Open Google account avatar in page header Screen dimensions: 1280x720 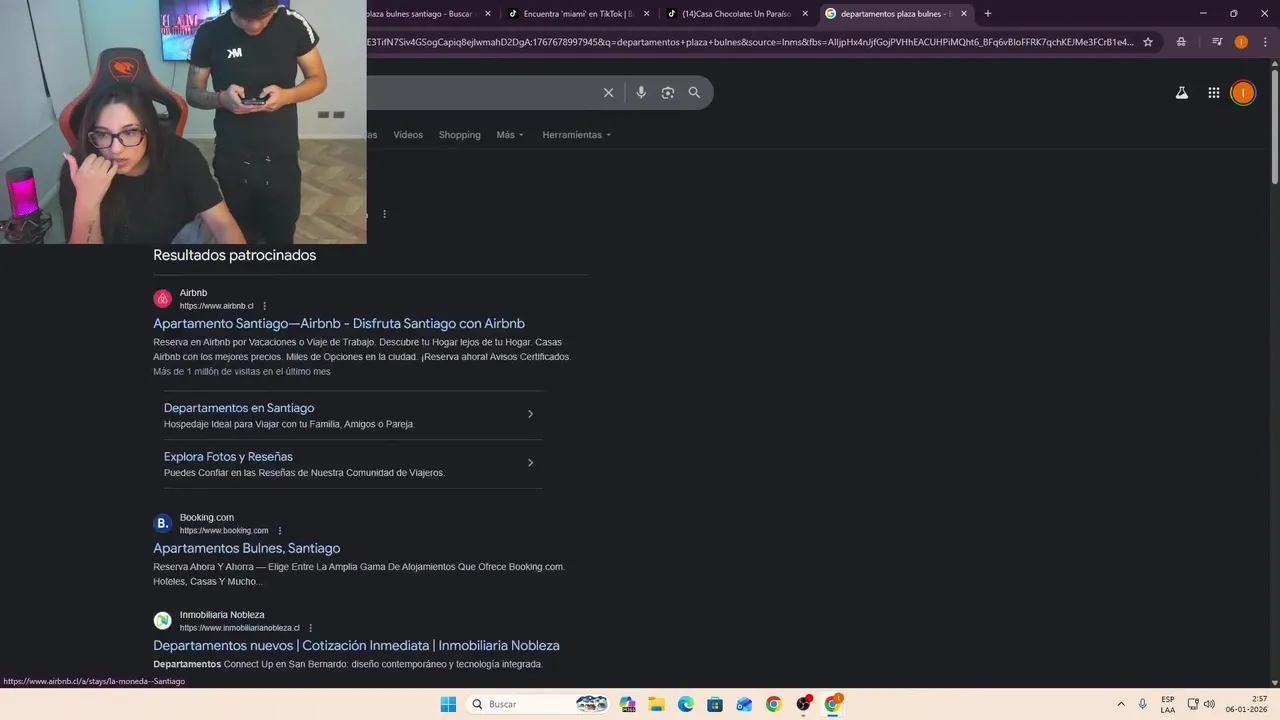pos(1243,93)
